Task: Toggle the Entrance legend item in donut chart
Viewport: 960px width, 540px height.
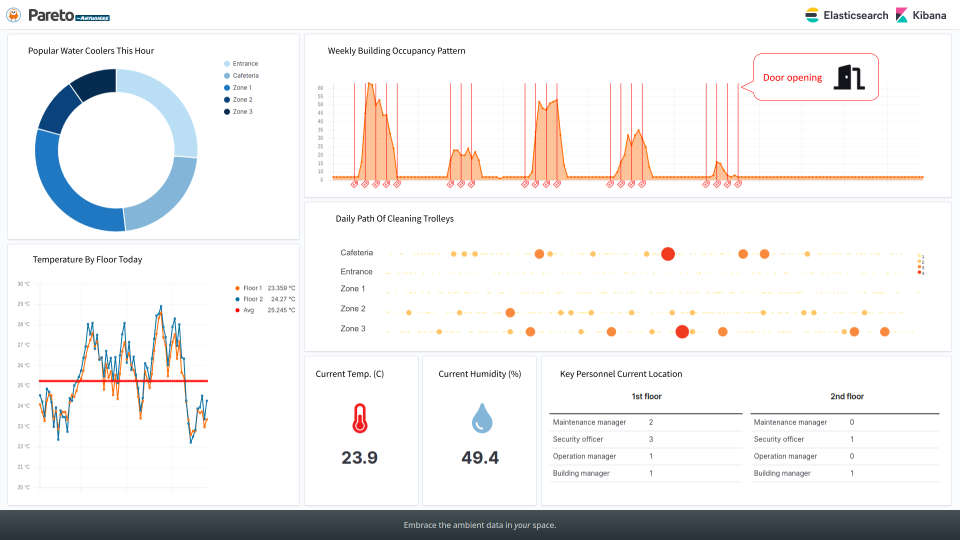Action: (x=245, y=64)
